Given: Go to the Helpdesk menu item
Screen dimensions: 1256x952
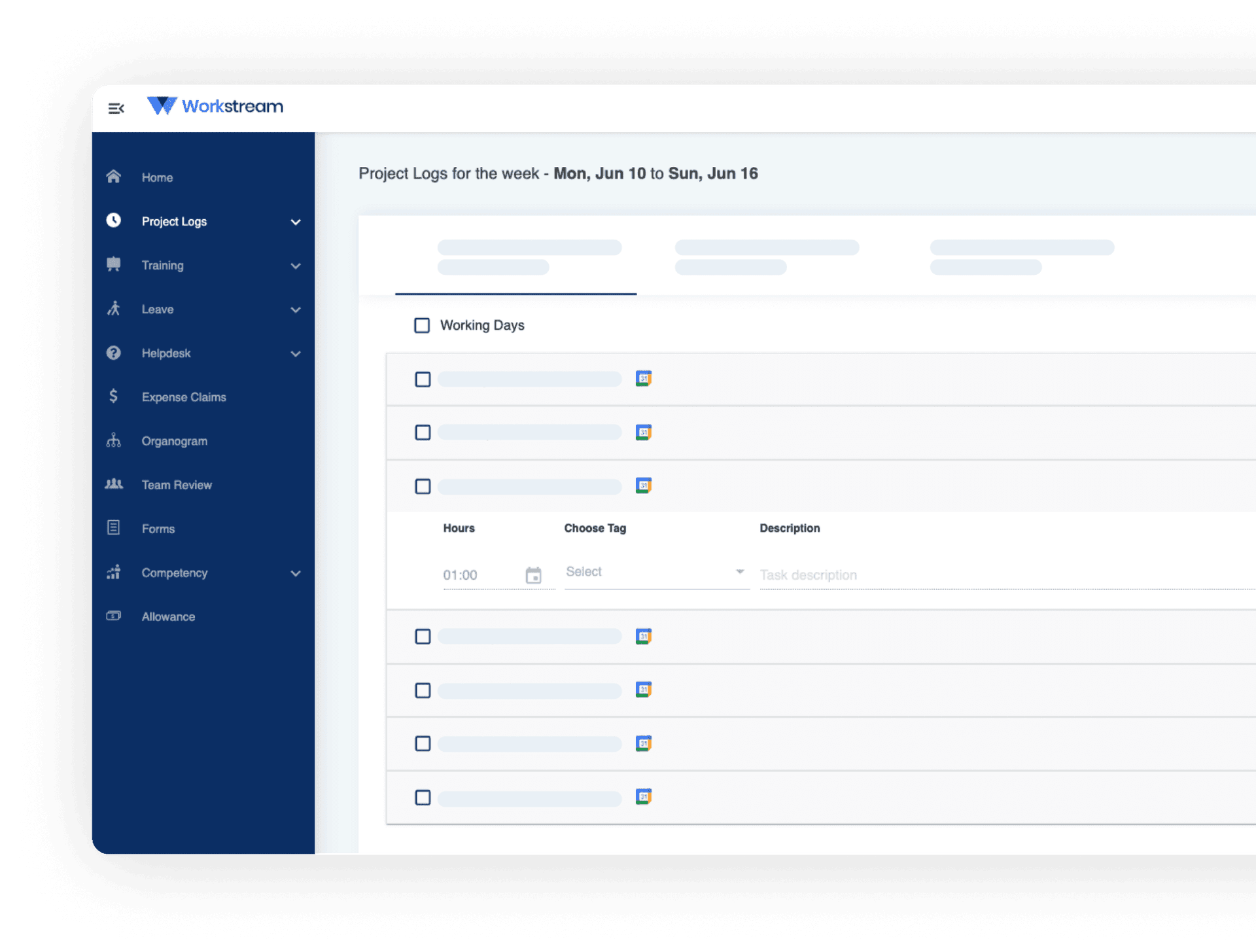Looking at the screenshot, I should point(166,353).
